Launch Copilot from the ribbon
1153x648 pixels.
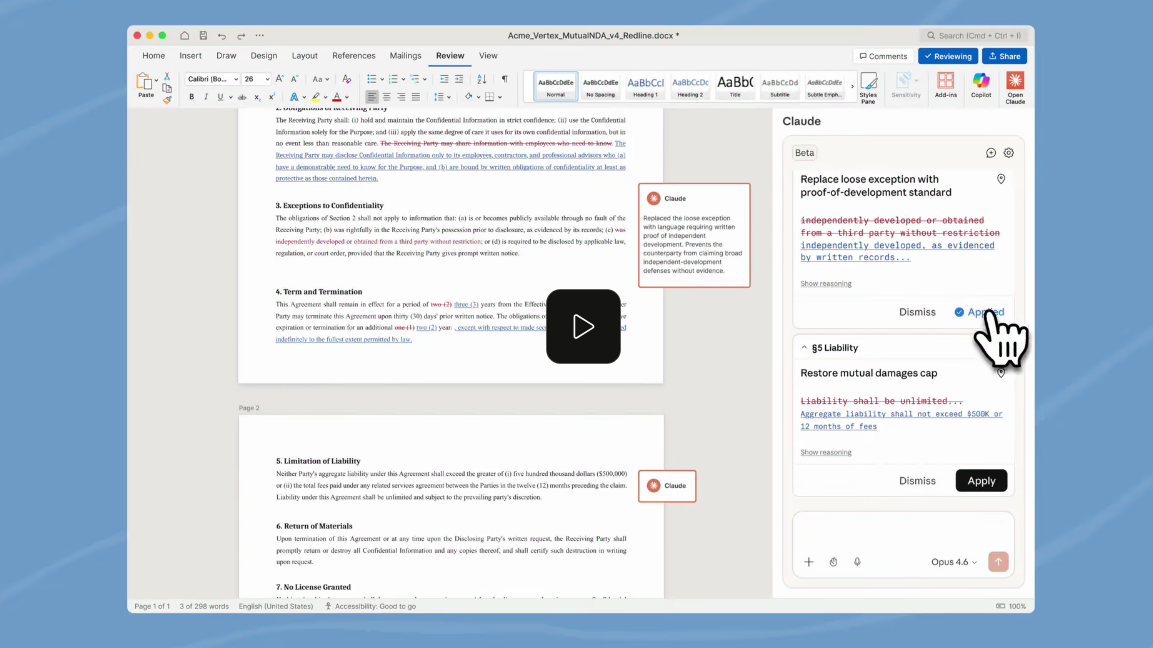[981, 85]
